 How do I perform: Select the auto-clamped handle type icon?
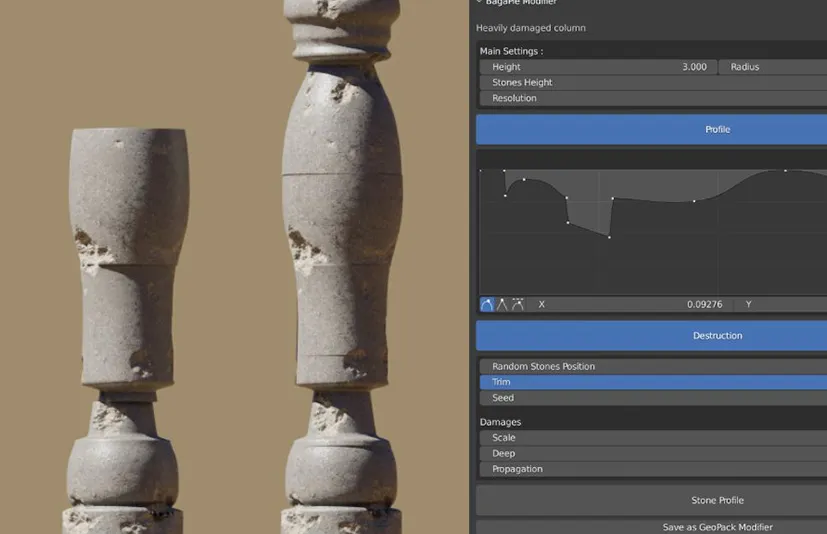pos(517,304)
